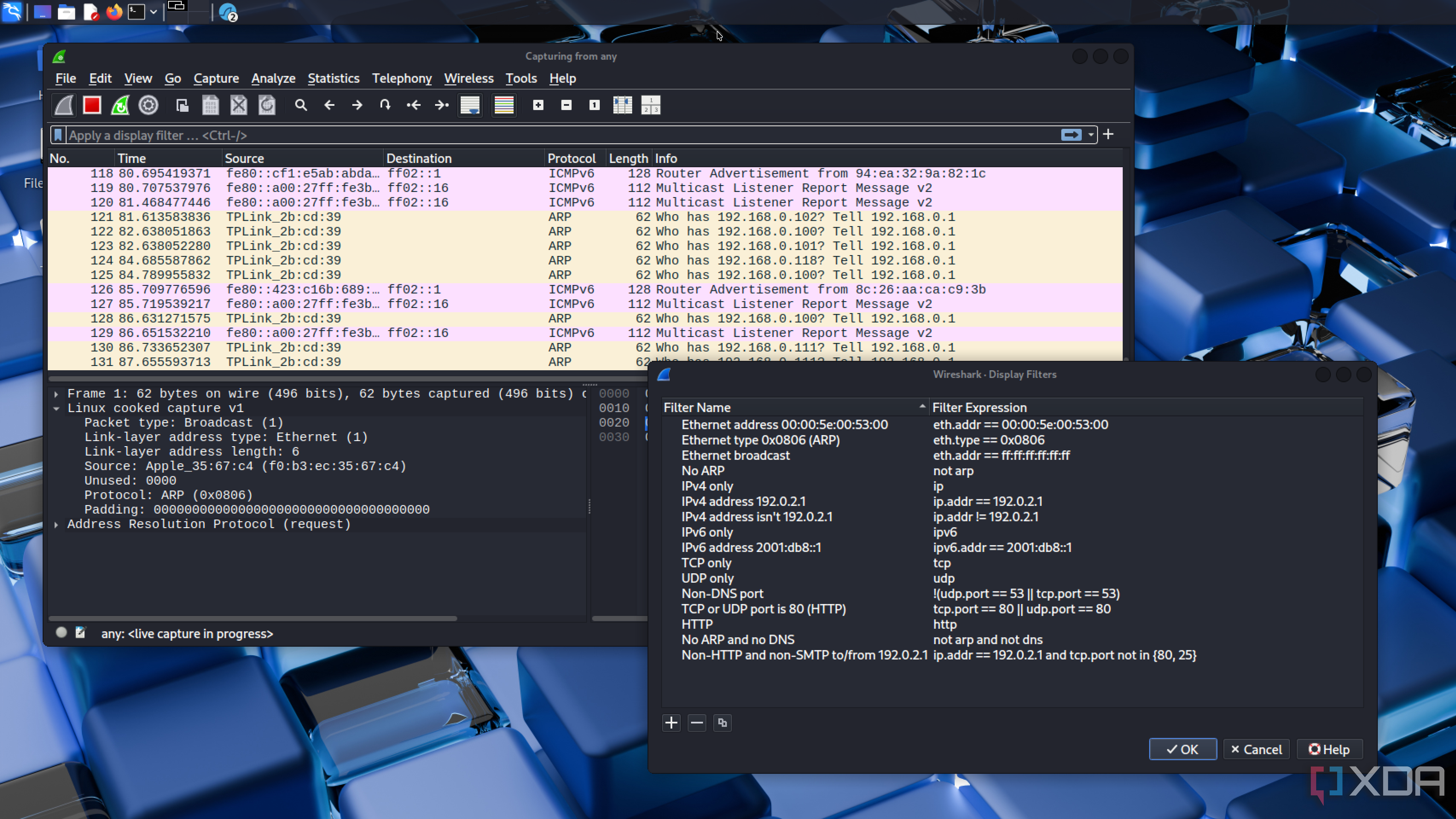
Task: Reset text to normal size
Action: (595, 105)
